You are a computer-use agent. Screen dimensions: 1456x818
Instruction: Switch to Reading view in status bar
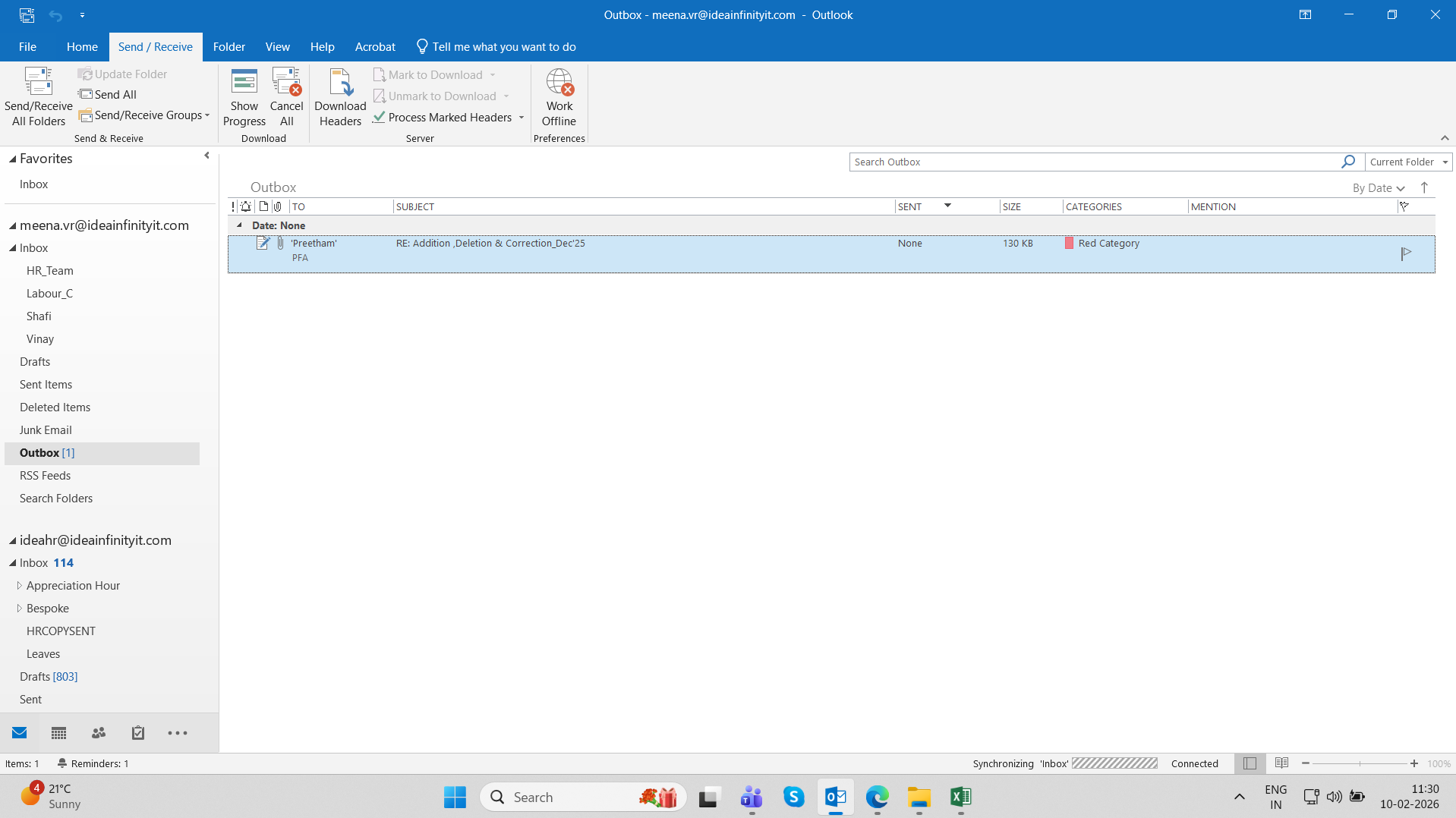(x=1282, y=763)
